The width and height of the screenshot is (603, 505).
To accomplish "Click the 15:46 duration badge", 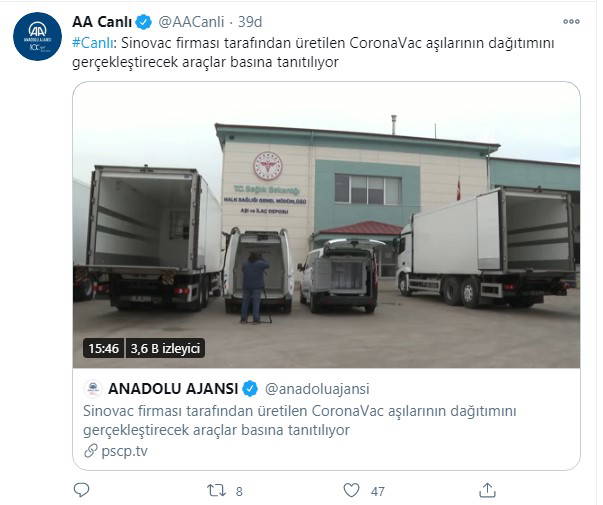I will click(103, 348).
